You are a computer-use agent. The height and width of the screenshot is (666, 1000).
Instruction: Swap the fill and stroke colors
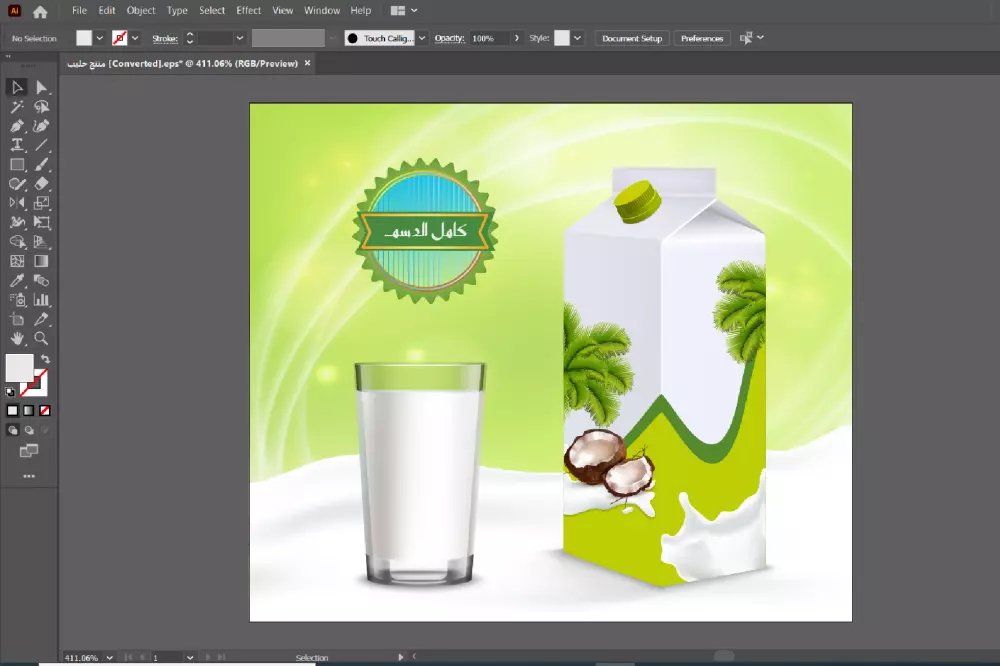47,358
